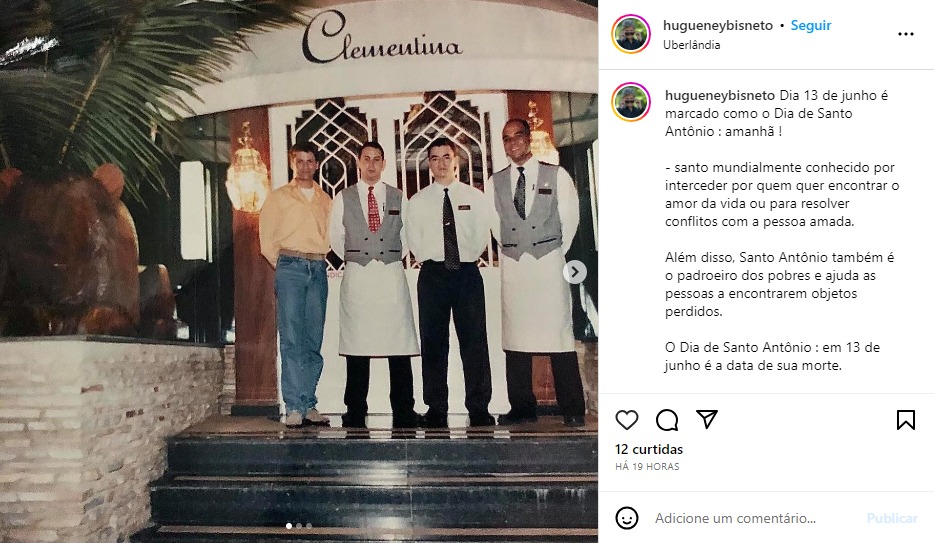Share the post with the paper plane icon

pyautogui.click(x=706, y=419)
